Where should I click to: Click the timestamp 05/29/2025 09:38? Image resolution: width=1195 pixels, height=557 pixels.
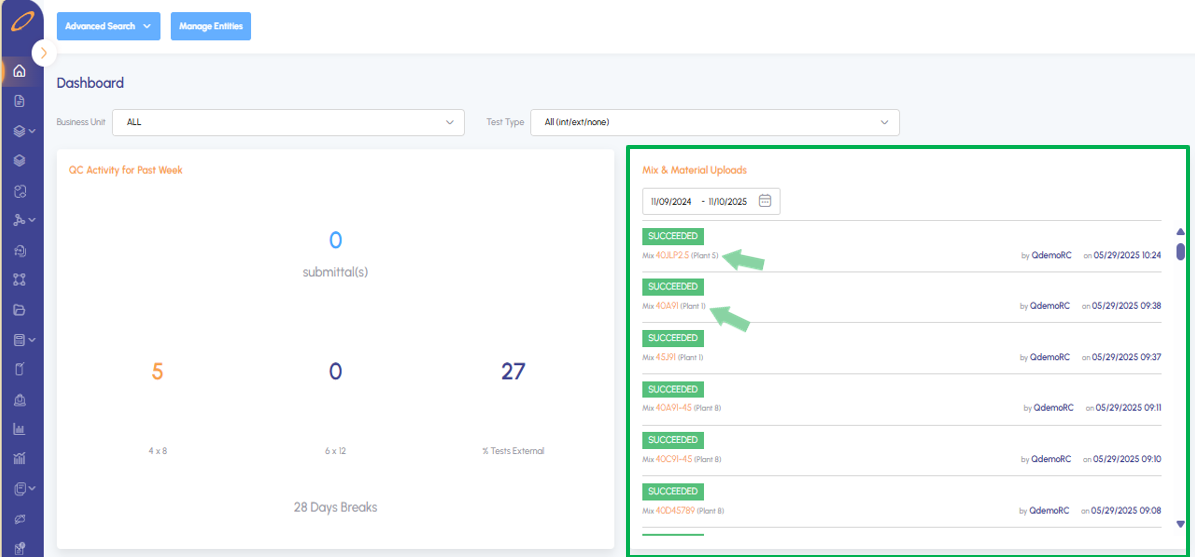[x=1126, y=306]
